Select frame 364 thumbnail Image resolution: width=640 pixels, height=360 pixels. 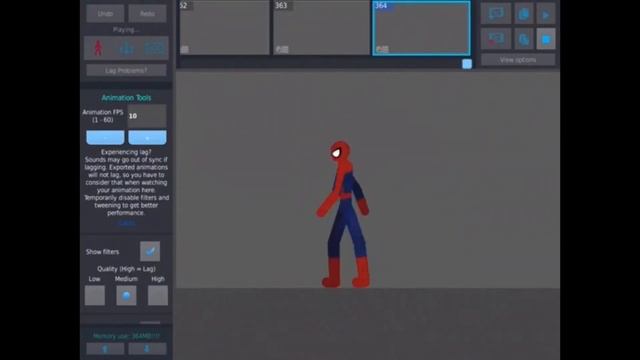pyautogui.click(x=421, y=28)
